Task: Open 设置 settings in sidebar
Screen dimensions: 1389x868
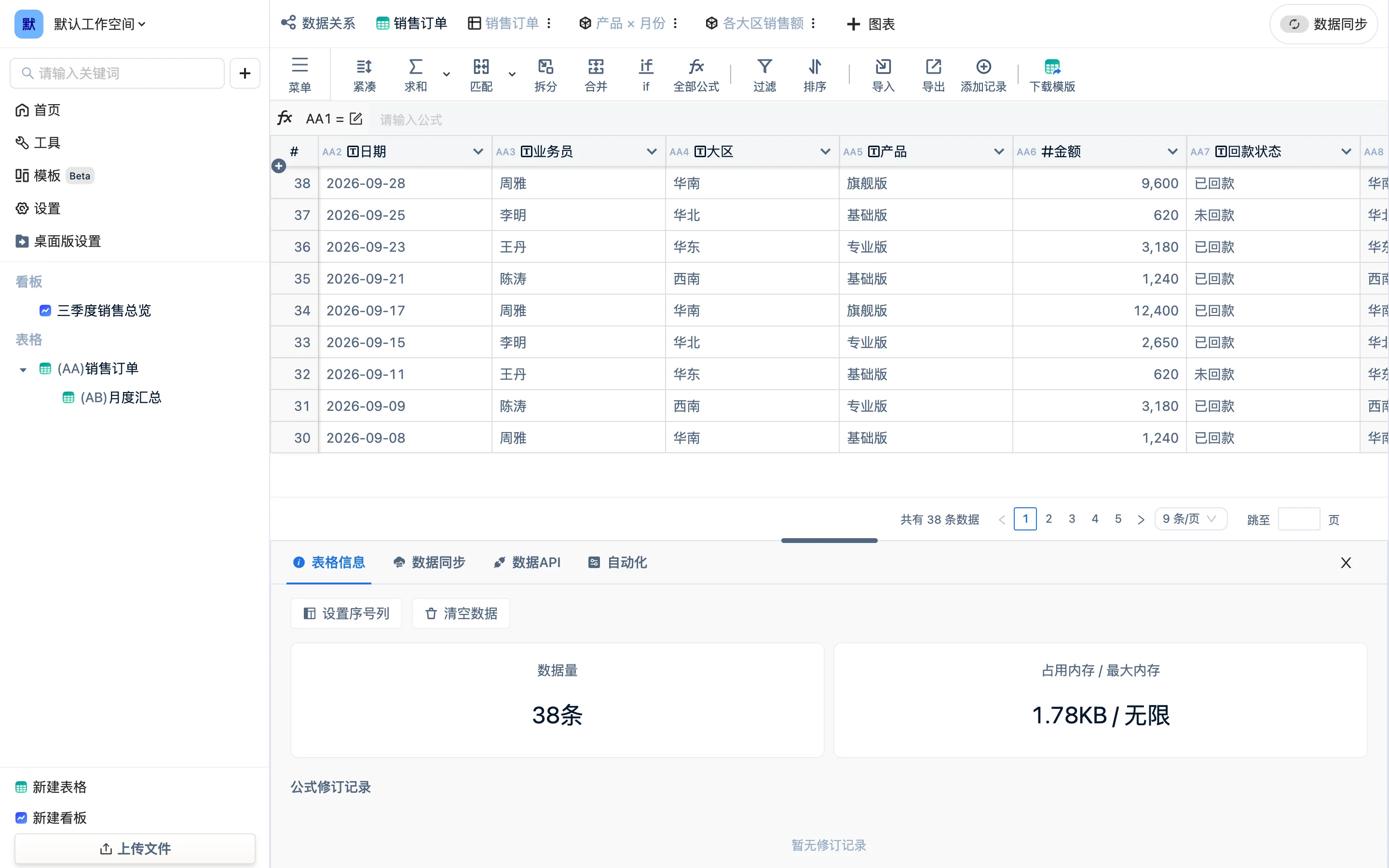Action: (38, 208)
